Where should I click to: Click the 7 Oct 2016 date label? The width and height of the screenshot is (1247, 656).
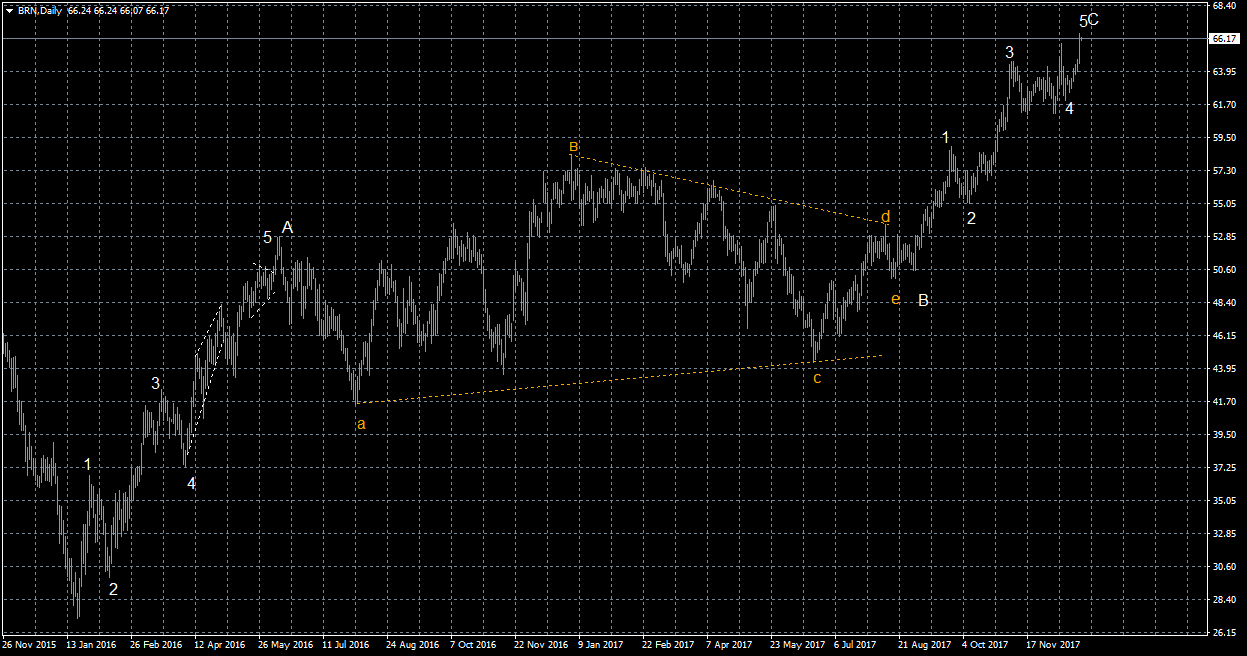[x=474, y=646]
